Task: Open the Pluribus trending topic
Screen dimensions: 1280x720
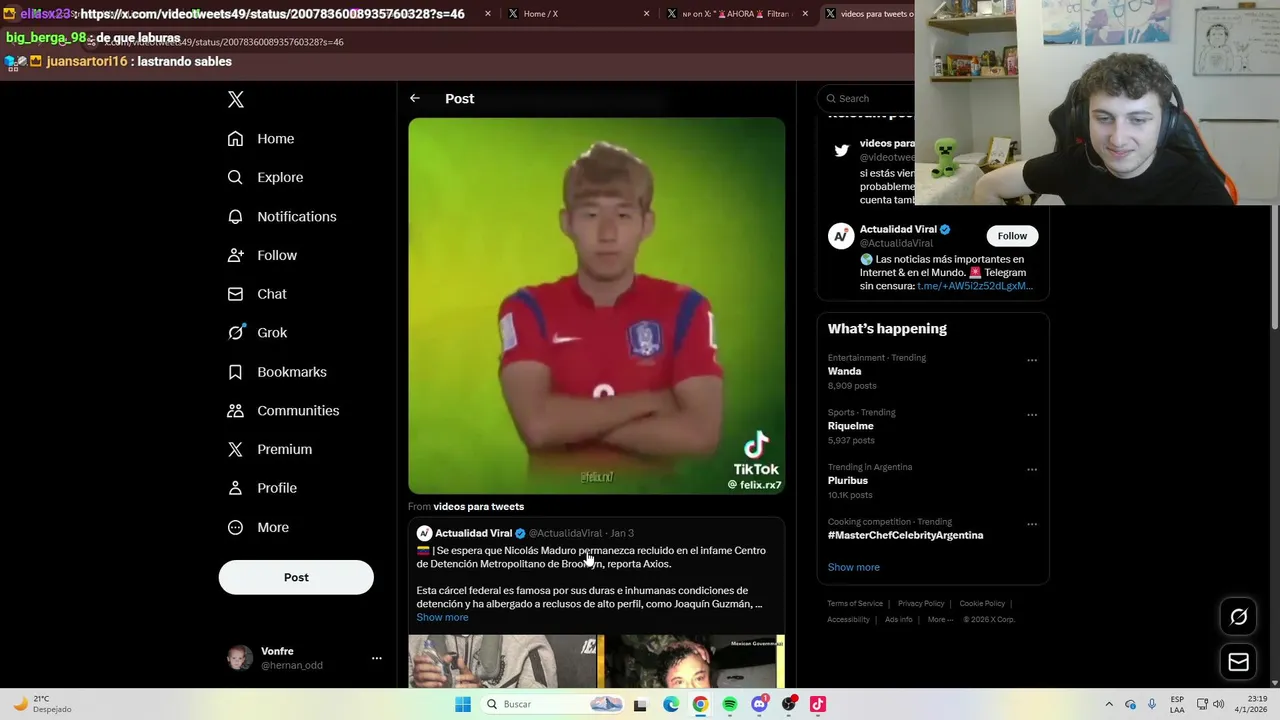Action: (848, 481)
